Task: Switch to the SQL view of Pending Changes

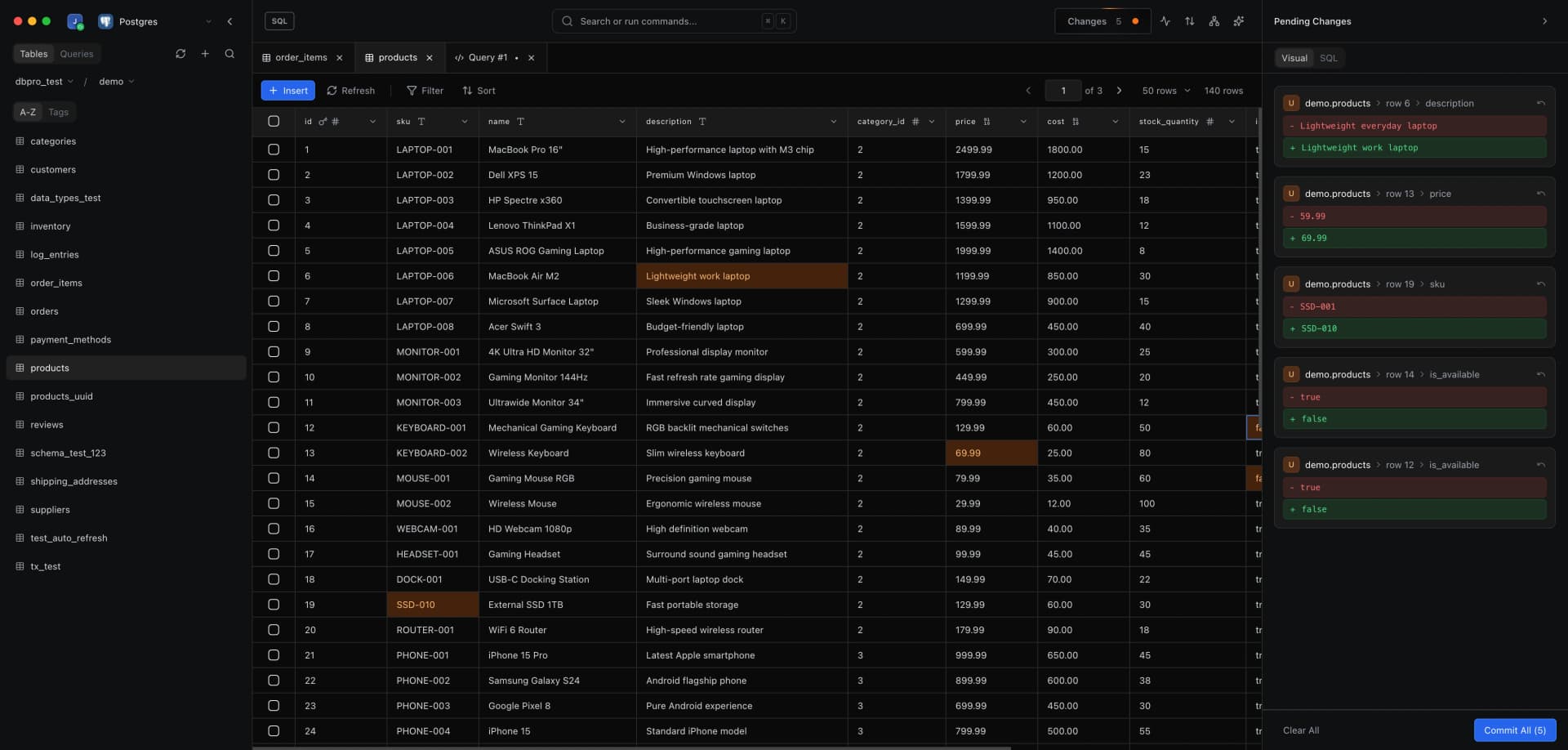Action: 1329,58
